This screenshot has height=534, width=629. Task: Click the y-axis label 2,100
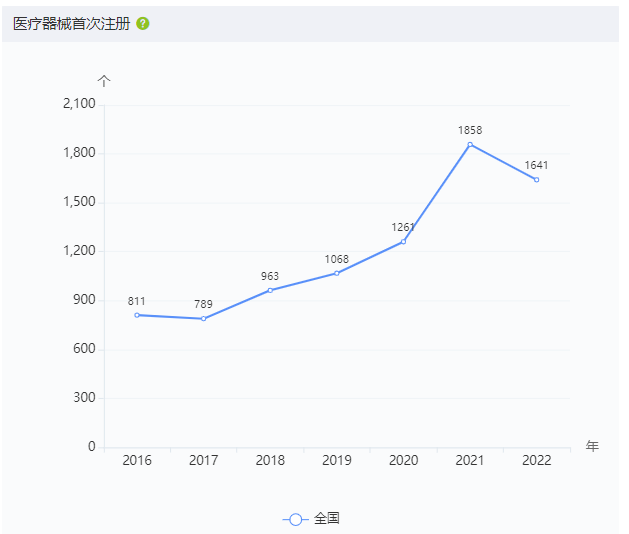pyautogui.click(x=79, y=104)
